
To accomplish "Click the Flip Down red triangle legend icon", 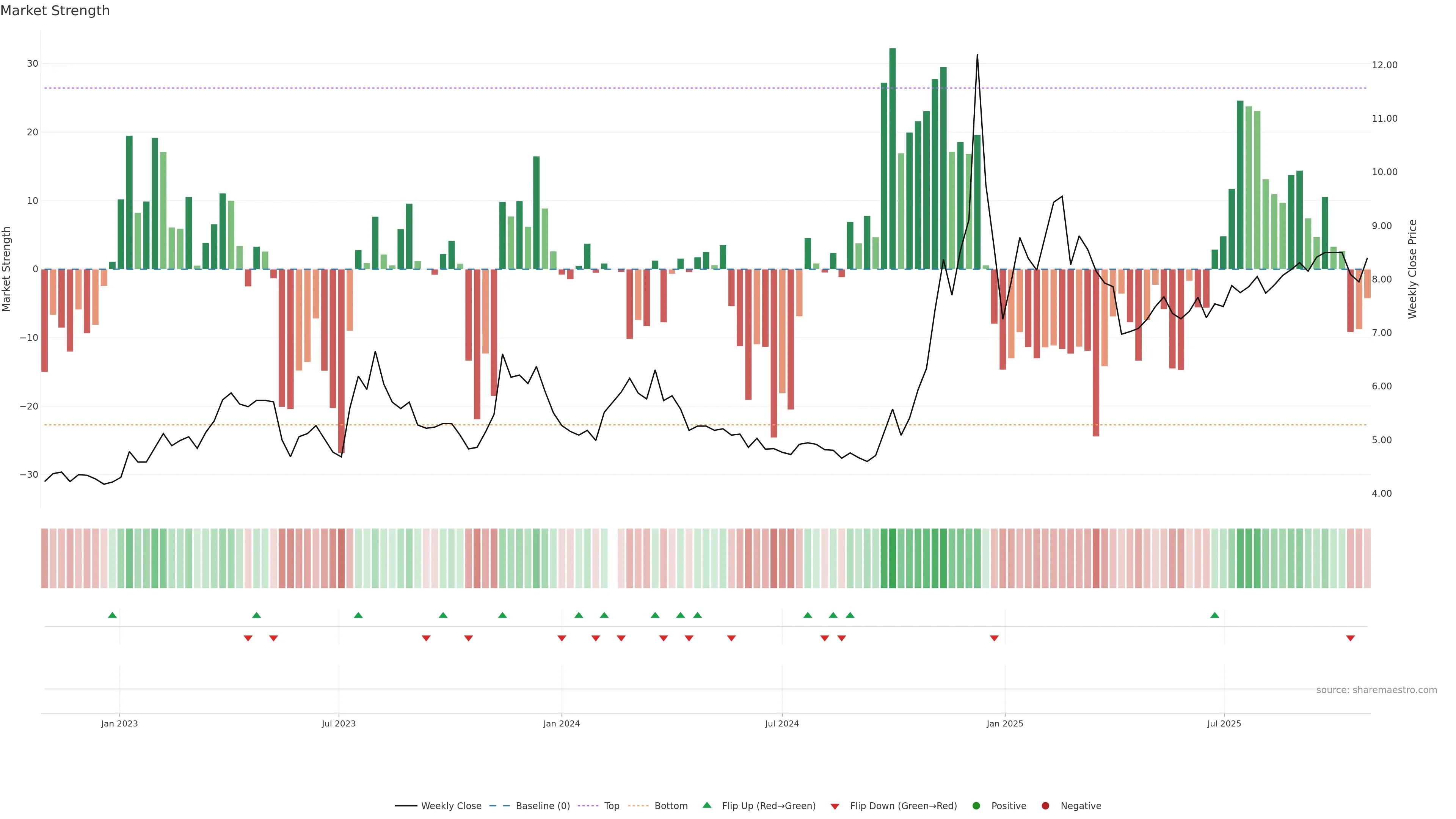I will (835, 806).
